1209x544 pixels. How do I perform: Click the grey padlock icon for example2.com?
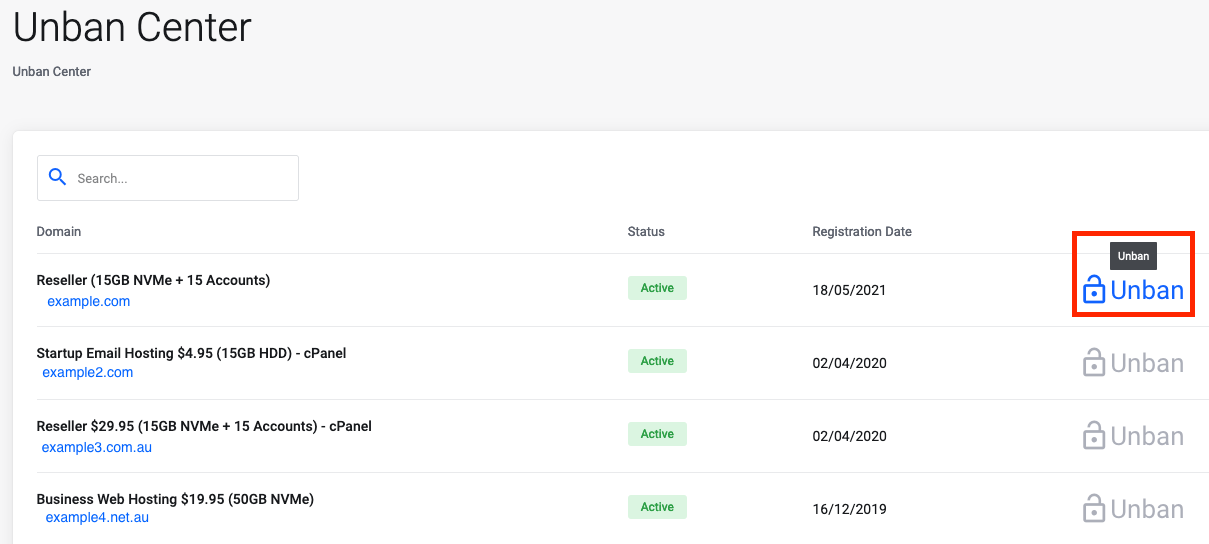[1094, 363]
